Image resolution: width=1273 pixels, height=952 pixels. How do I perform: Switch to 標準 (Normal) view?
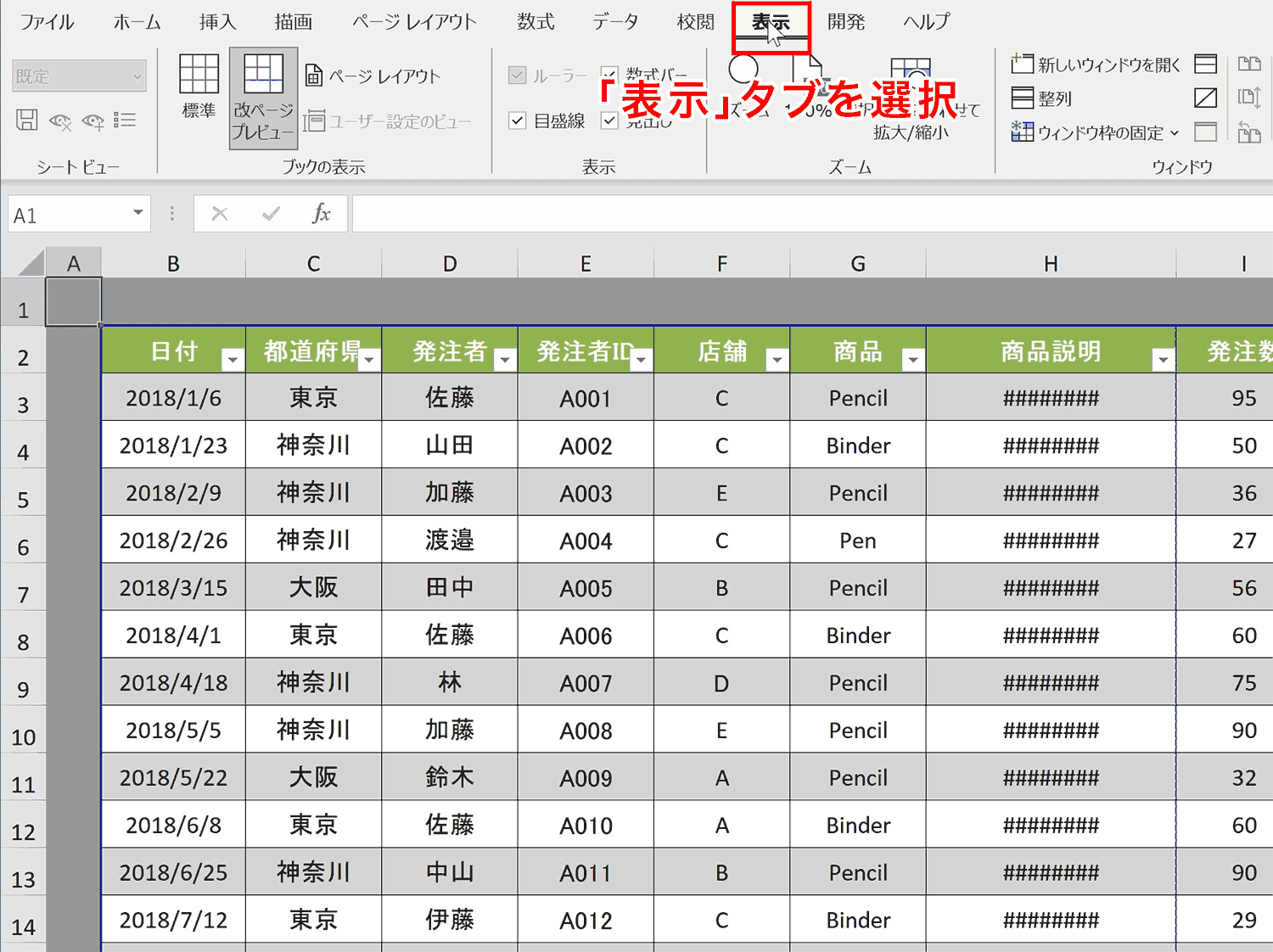199,87
